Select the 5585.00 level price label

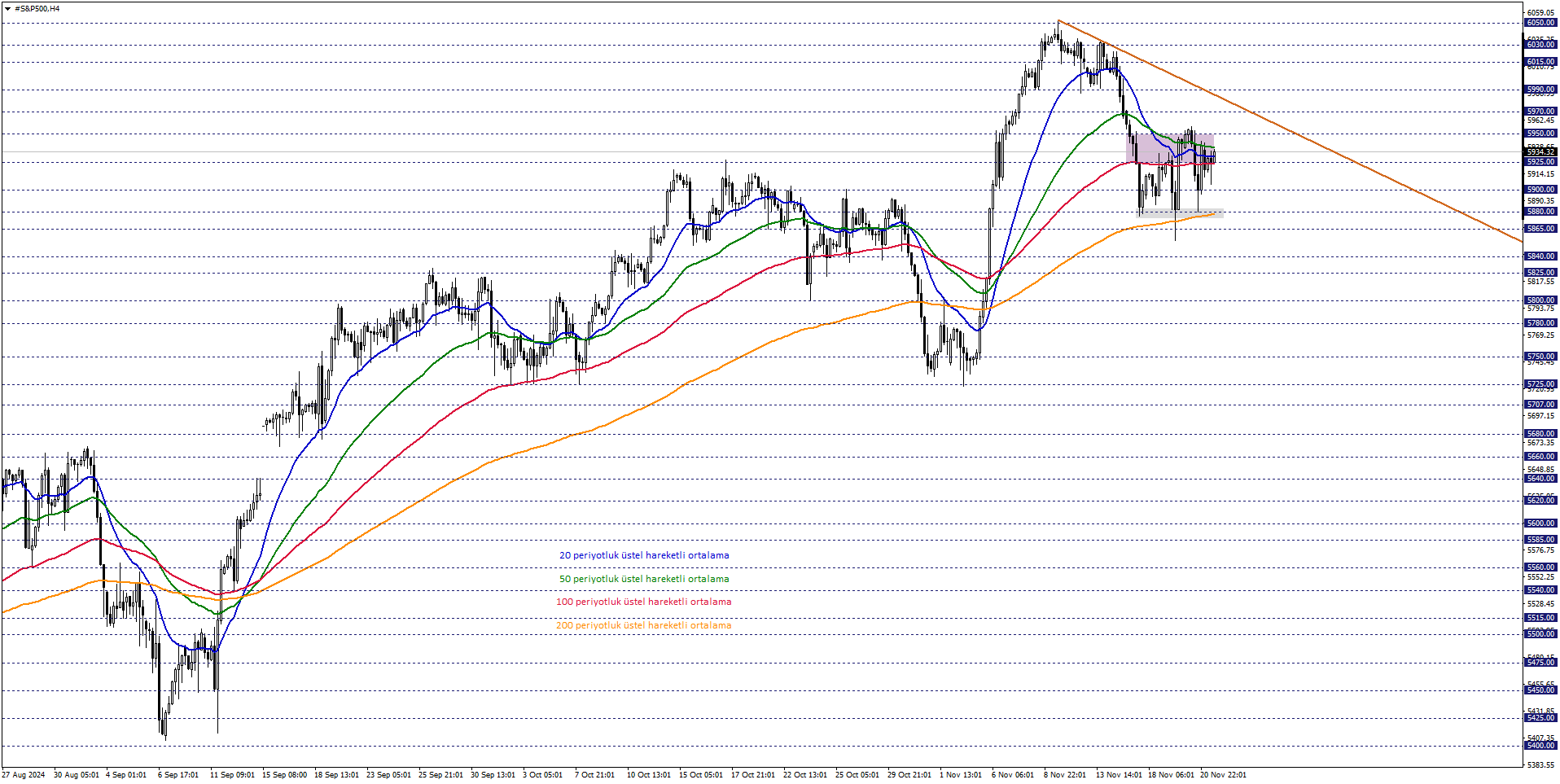click(1540, 540)
